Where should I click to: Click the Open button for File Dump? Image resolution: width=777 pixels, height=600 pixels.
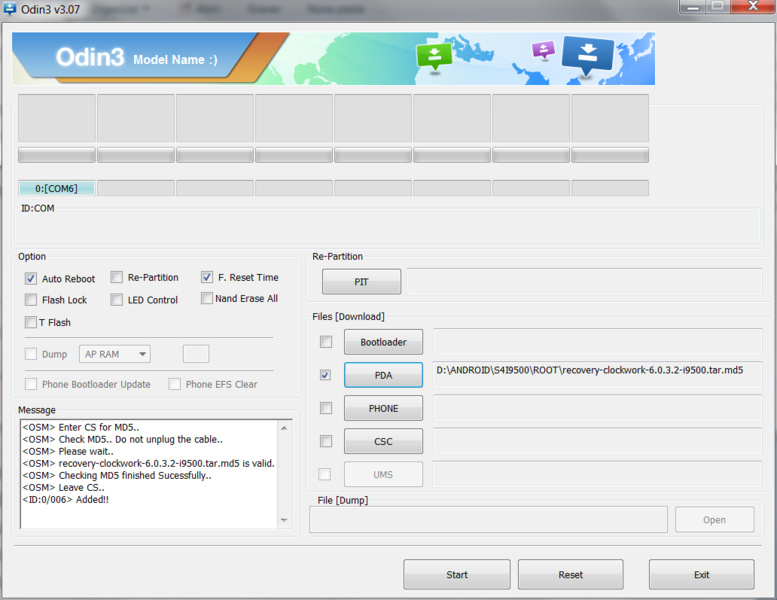(x=714, y=520)
